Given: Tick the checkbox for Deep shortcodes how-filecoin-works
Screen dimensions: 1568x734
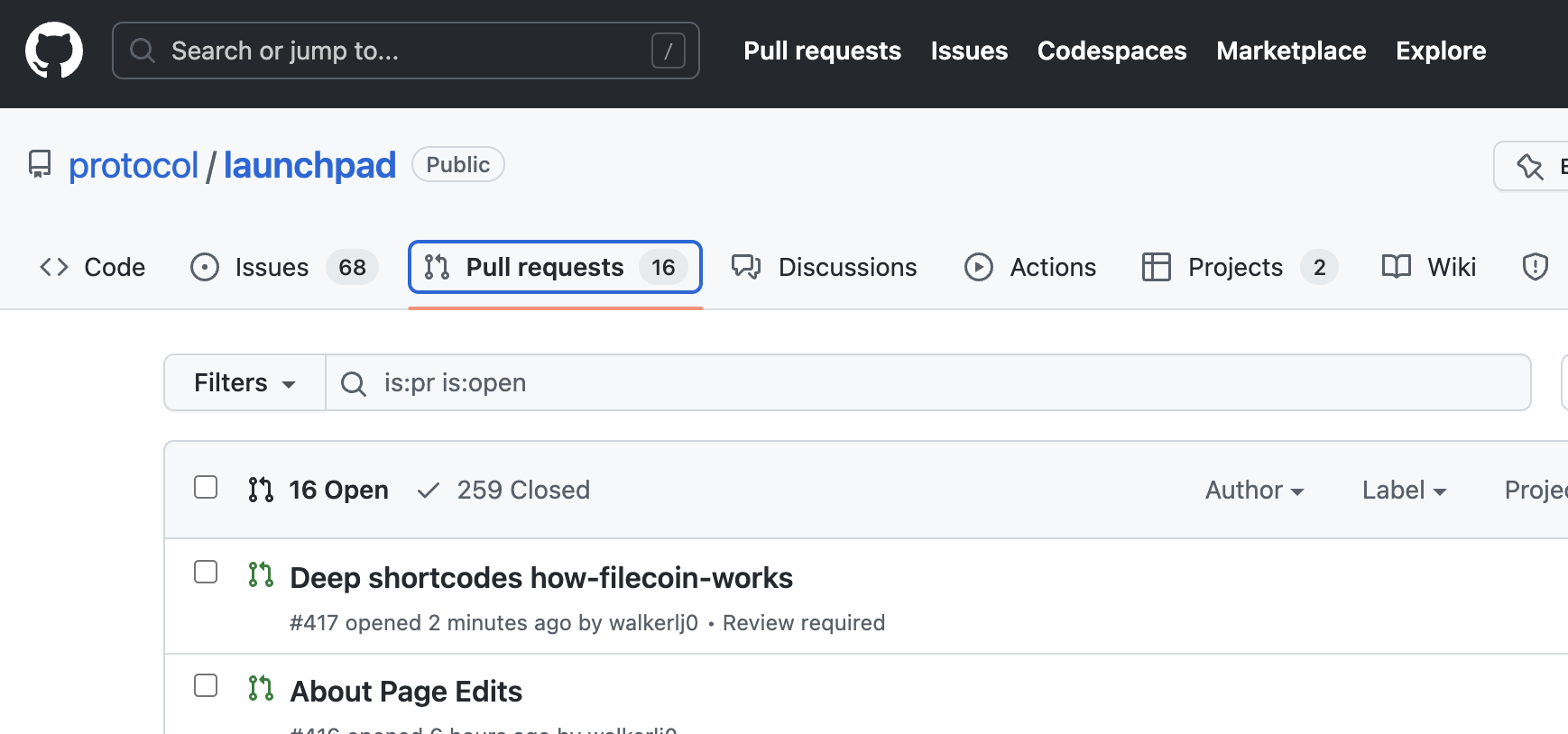Looking at the screenshot, I should pos(206,572).
